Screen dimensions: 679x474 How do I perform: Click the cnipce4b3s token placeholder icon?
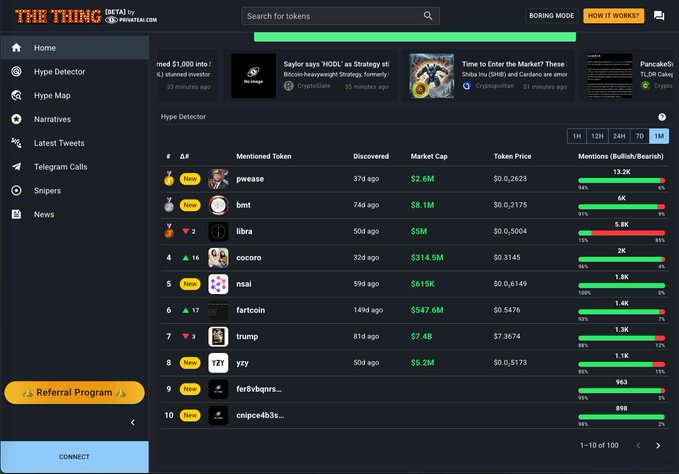point(218,415)
